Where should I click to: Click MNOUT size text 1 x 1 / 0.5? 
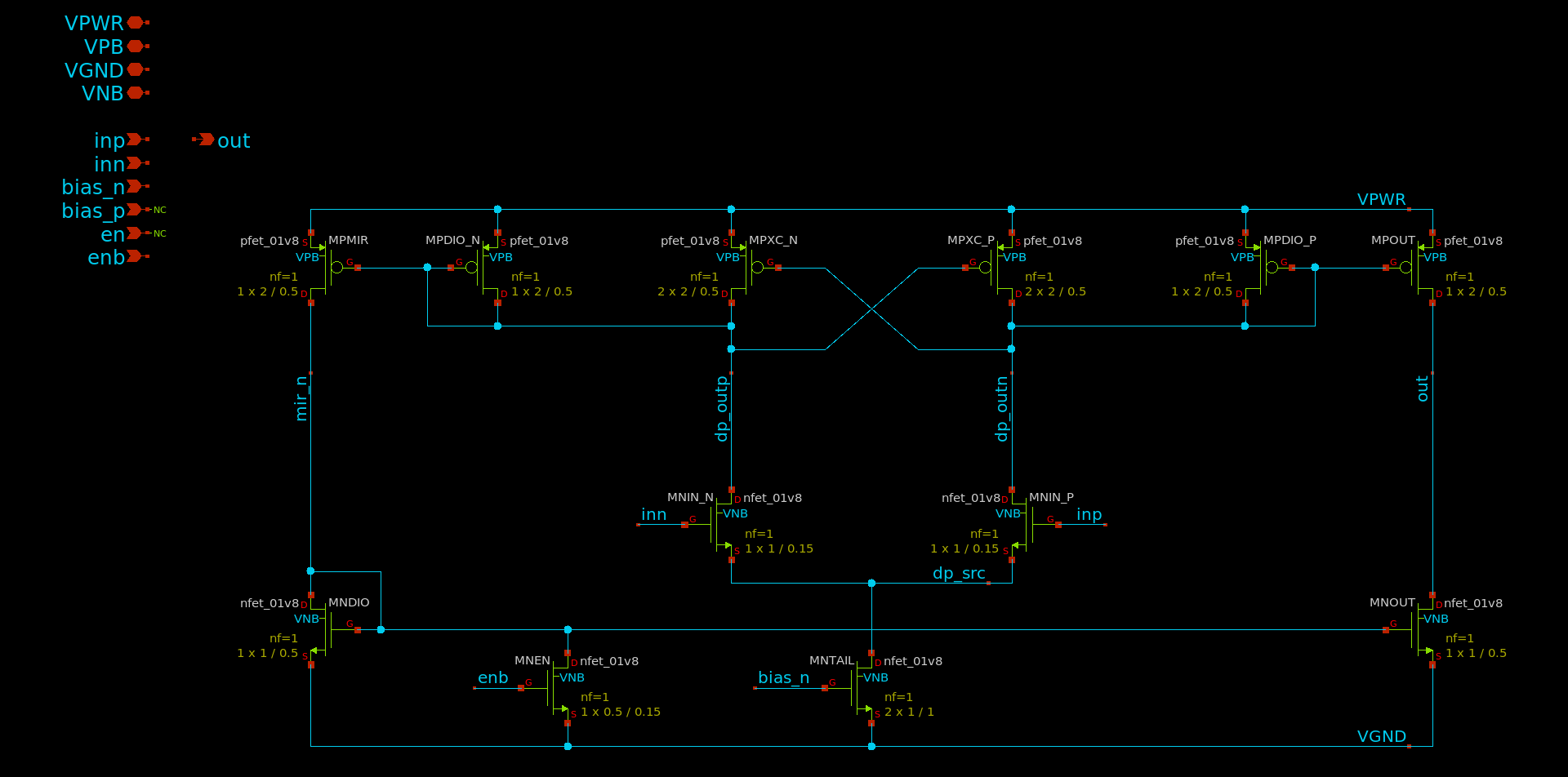[x=1476, y=653]
